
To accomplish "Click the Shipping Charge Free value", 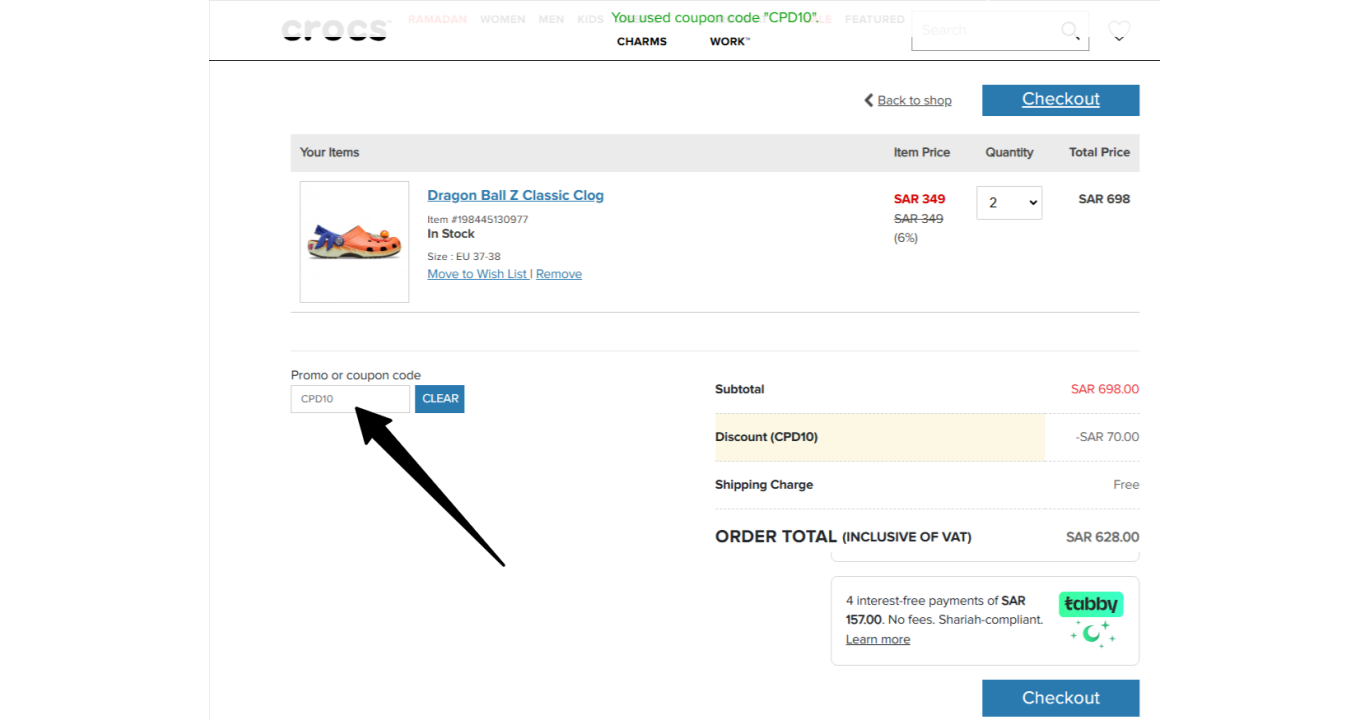I will point(1126,485).
